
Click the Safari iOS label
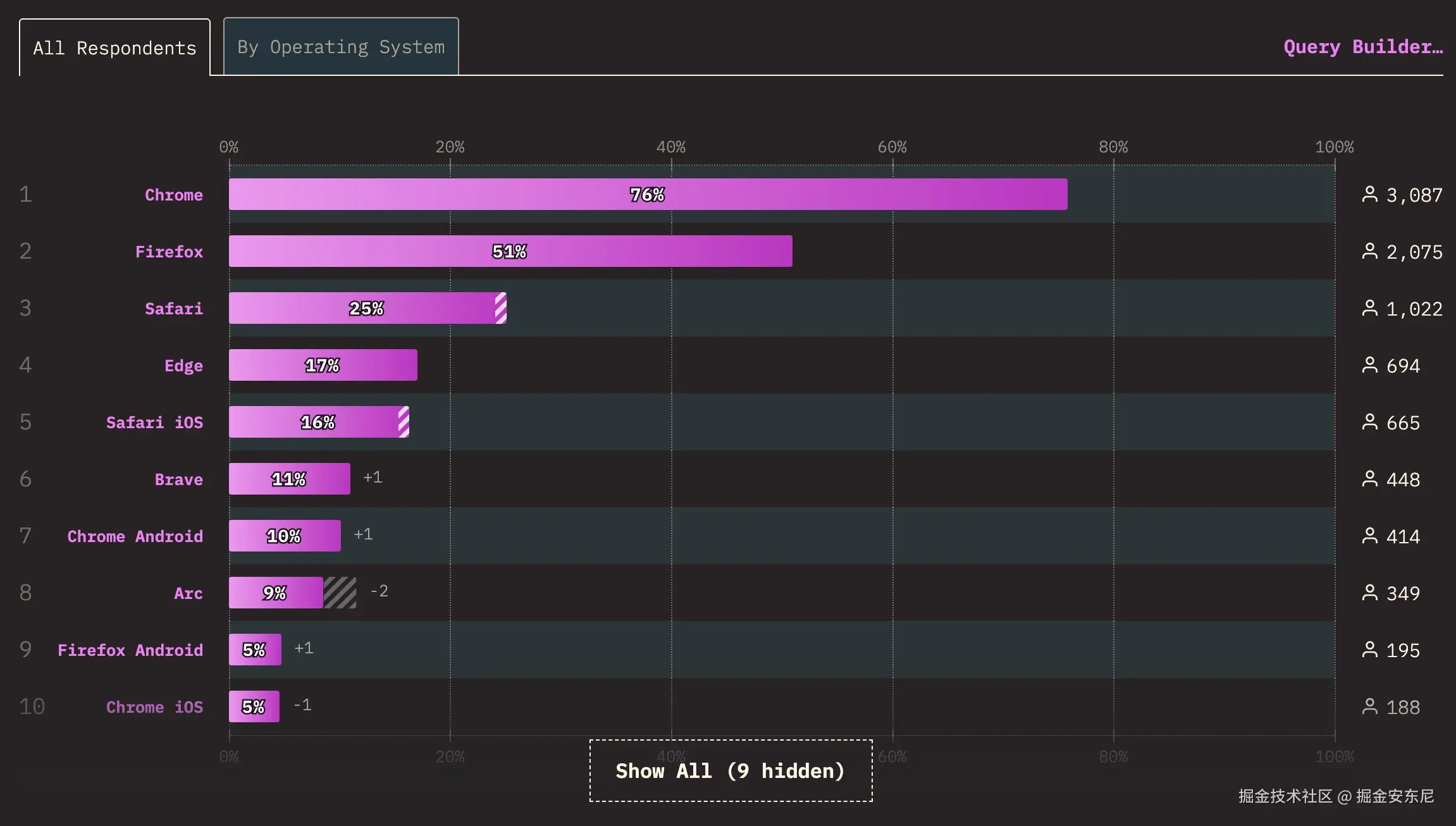point(154,422)
